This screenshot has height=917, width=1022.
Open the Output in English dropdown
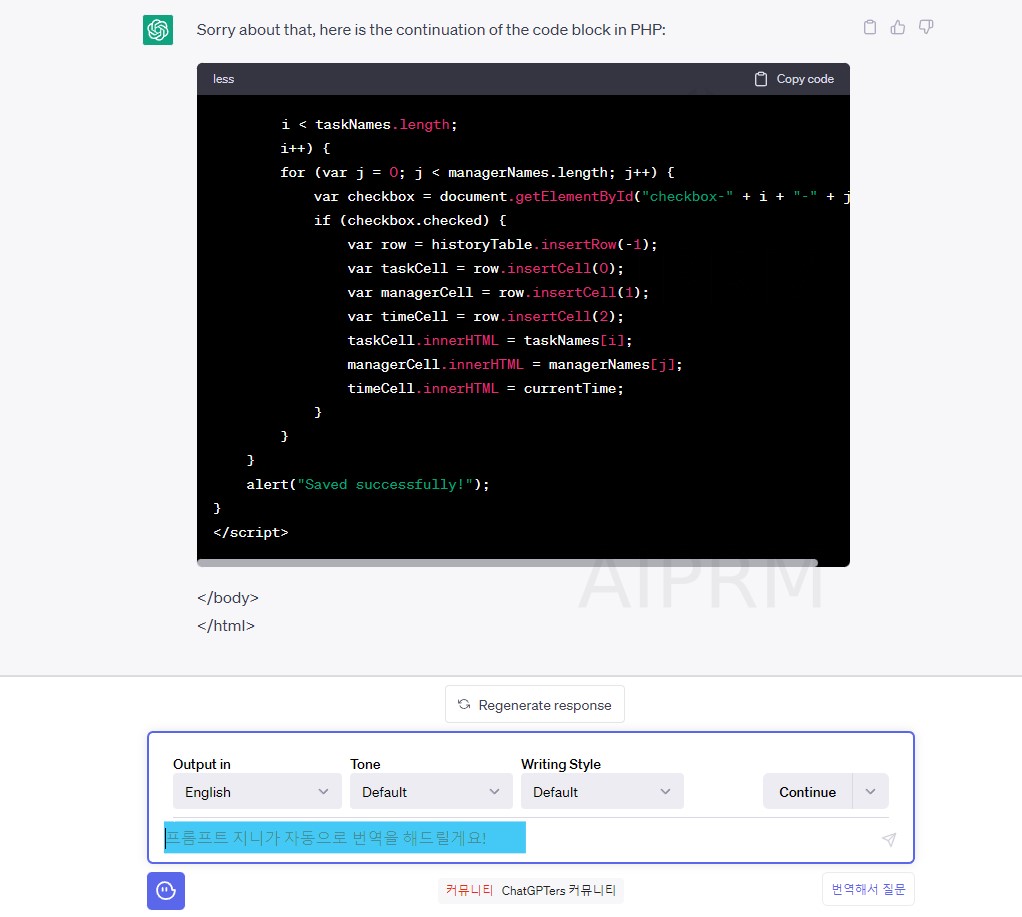point(257,792)
